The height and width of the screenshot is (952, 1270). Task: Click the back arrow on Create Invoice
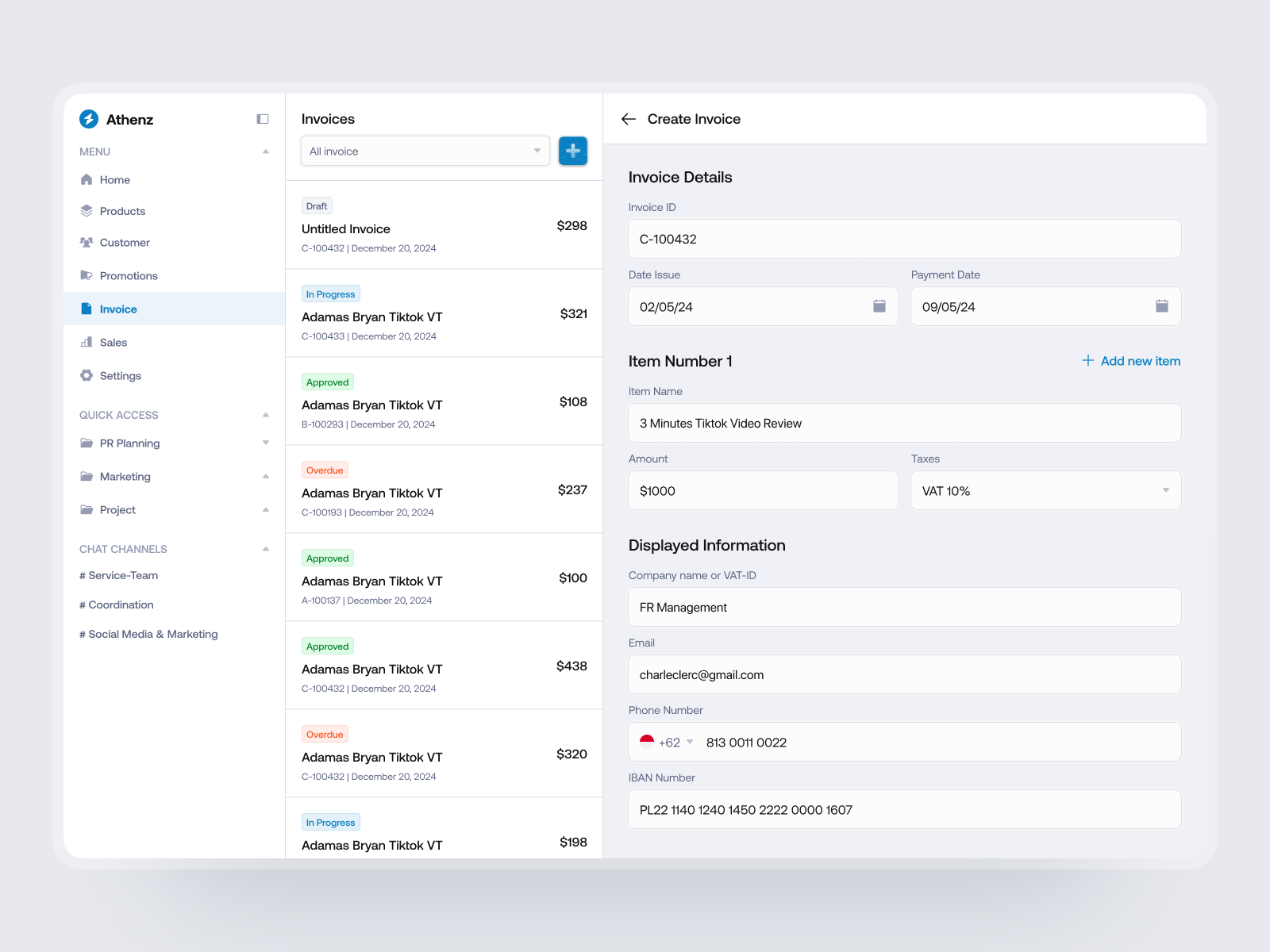[x=628, y=118]
